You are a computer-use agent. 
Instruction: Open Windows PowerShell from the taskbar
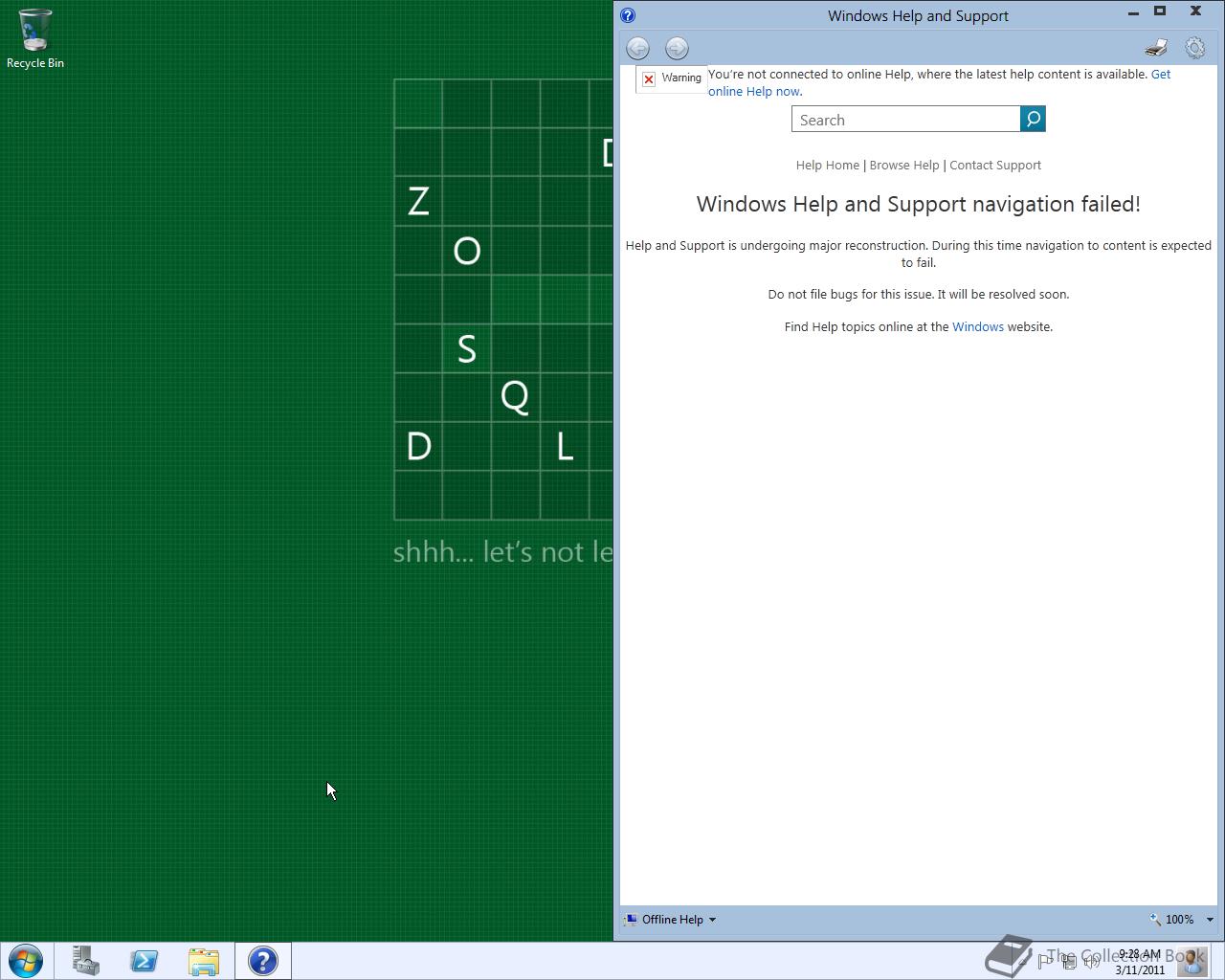click(x=145, y=961)
